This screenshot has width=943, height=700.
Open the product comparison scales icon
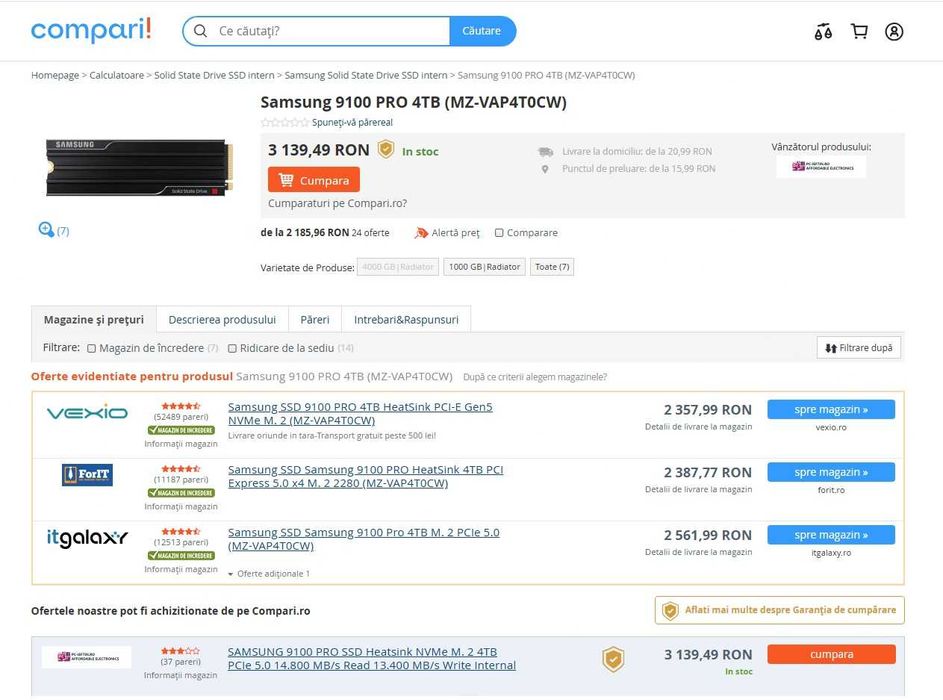[823, 31]
